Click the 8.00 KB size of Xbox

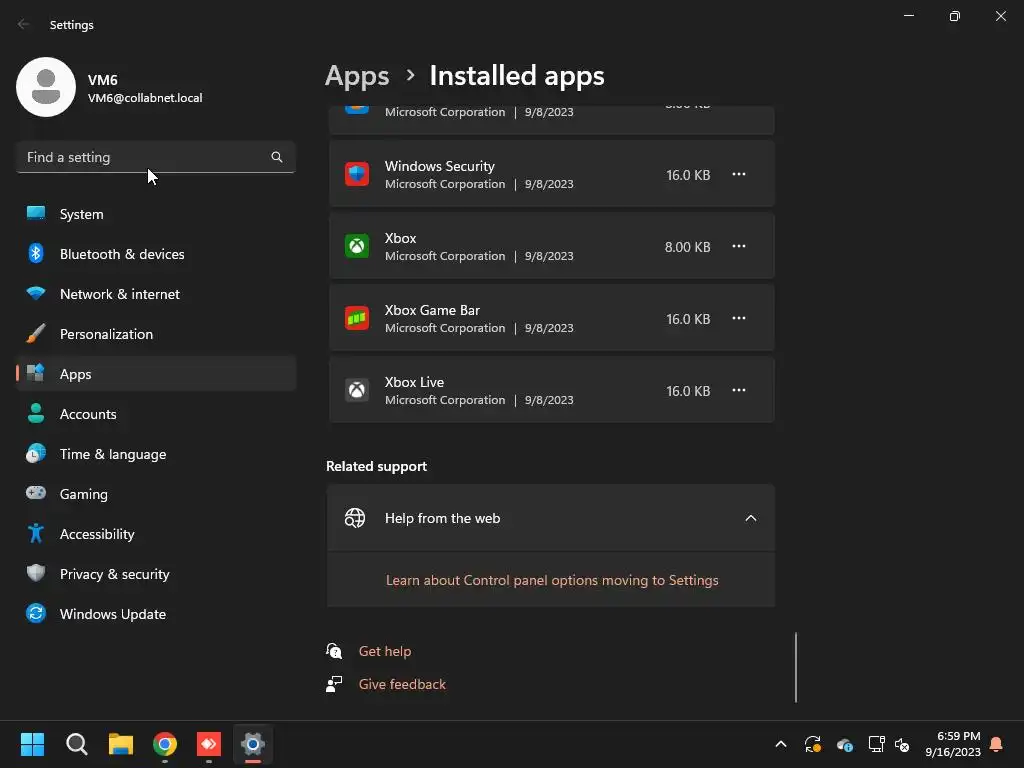coord(687,247)
